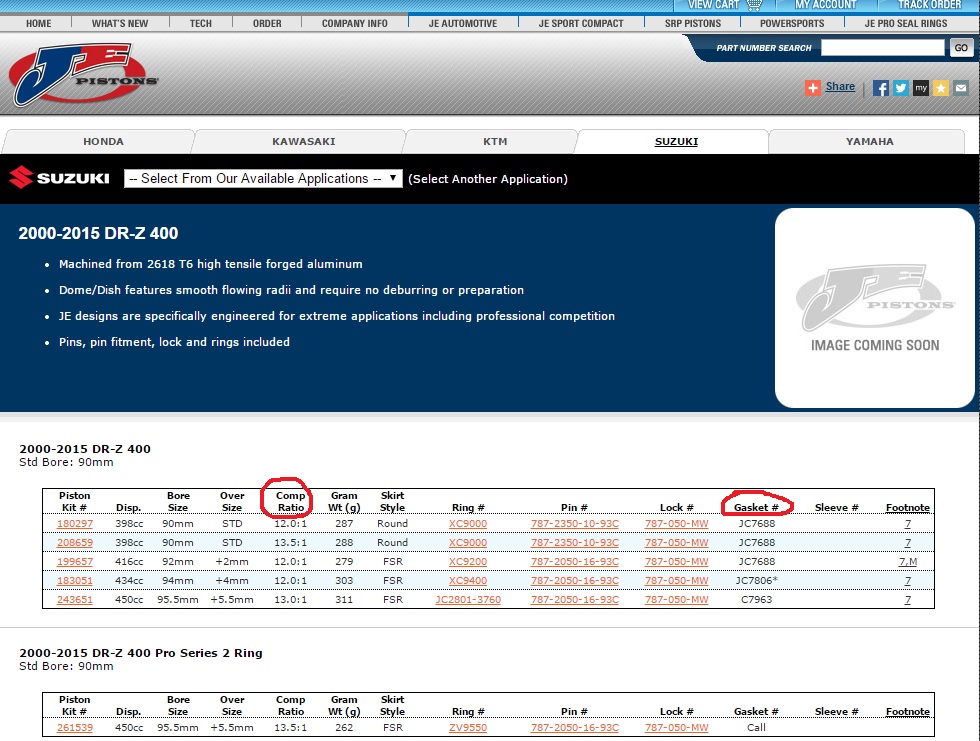Switch to the Honda tab
Viewport: 980px width, 741px height.
click(x=103, y=141)
